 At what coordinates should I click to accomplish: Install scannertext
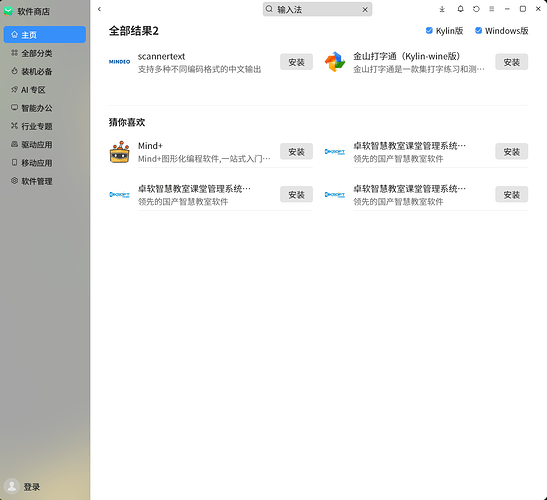pyautogui.click(x=296, y=62)
